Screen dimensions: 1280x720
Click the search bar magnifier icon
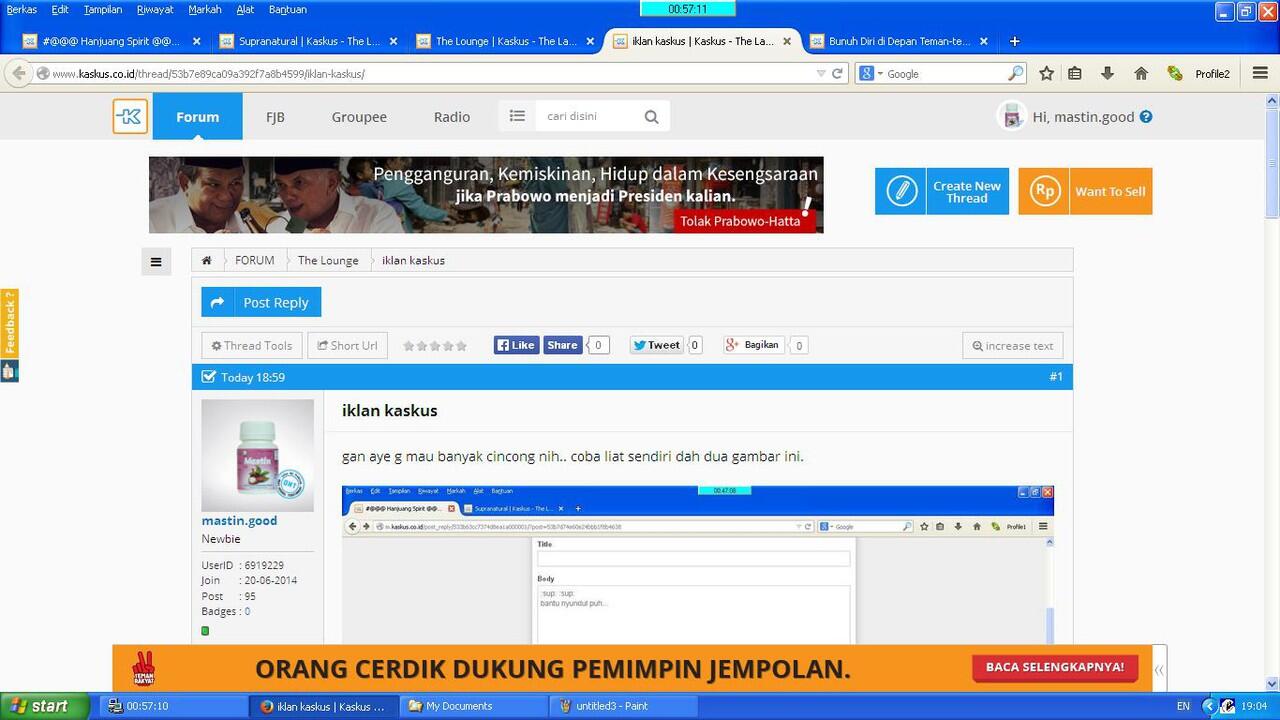coord(1015,73)
